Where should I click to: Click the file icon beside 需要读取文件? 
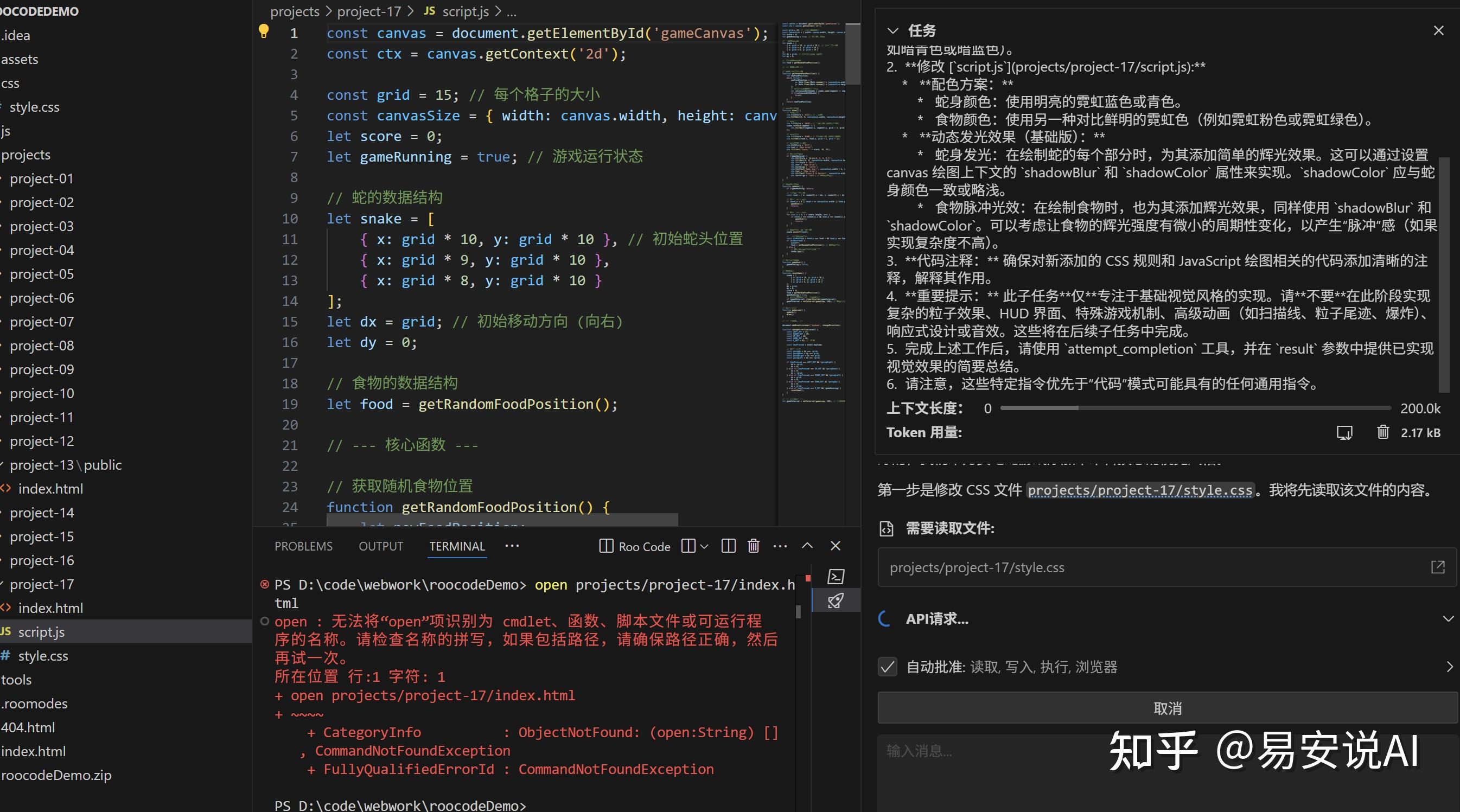point(887,529)
